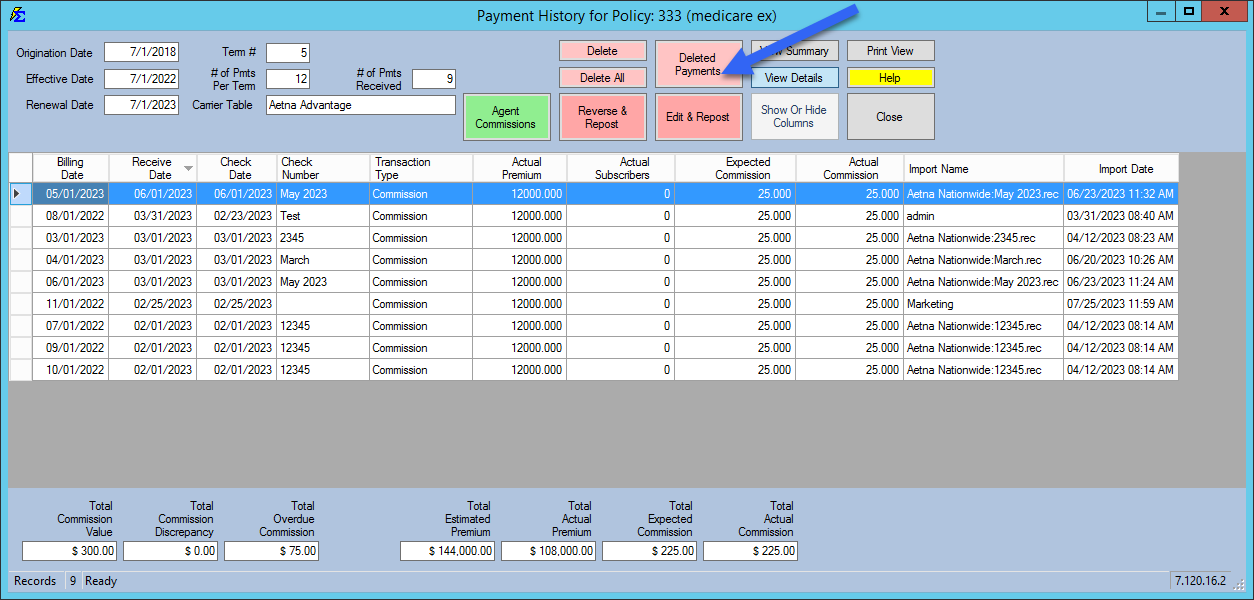Click Reverse & Repost

click(602, 116)
